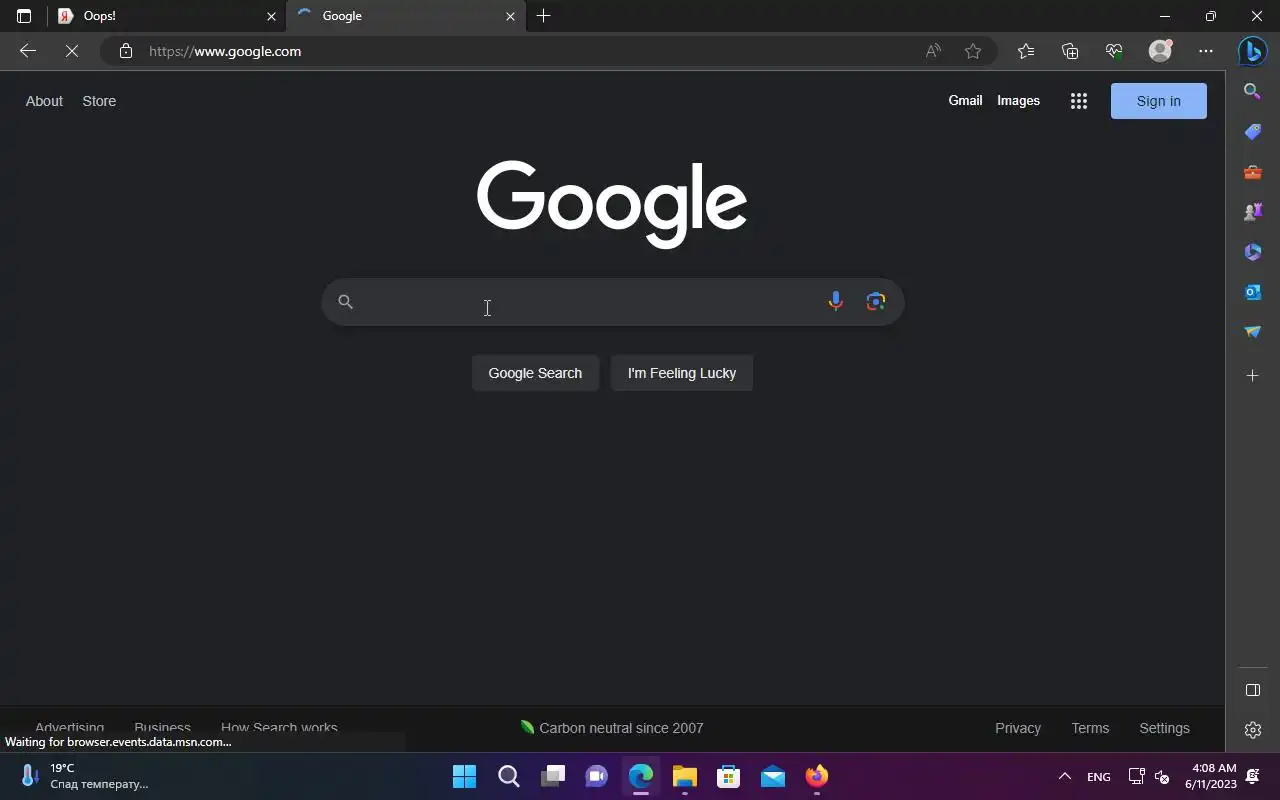The height and width of the screenshot is (800, 1280).
Task: Open sidebar Outlook icon
Action: pos(1253,292)
